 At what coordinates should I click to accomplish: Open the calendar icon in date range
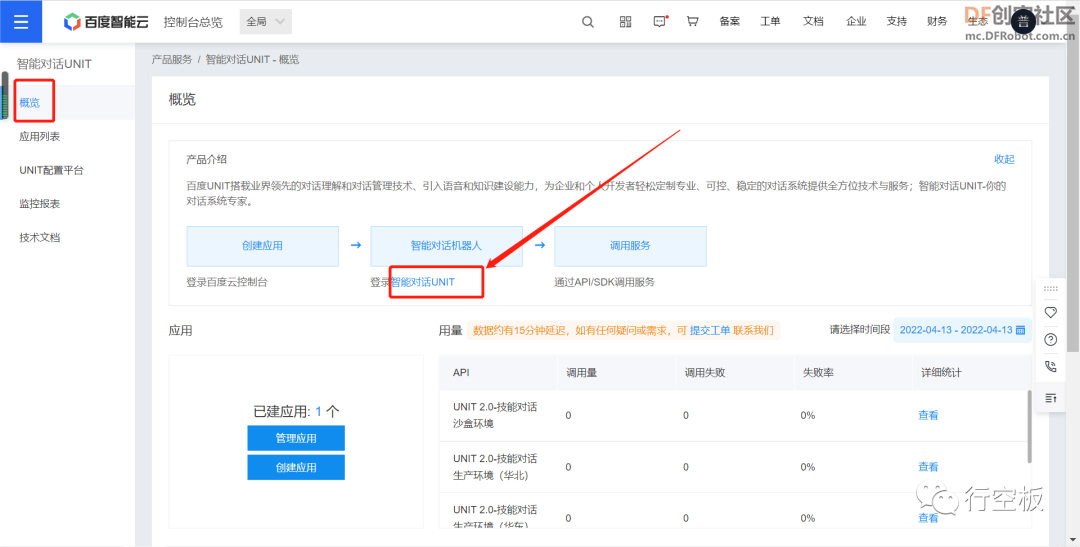click(x=1021, y=330)
